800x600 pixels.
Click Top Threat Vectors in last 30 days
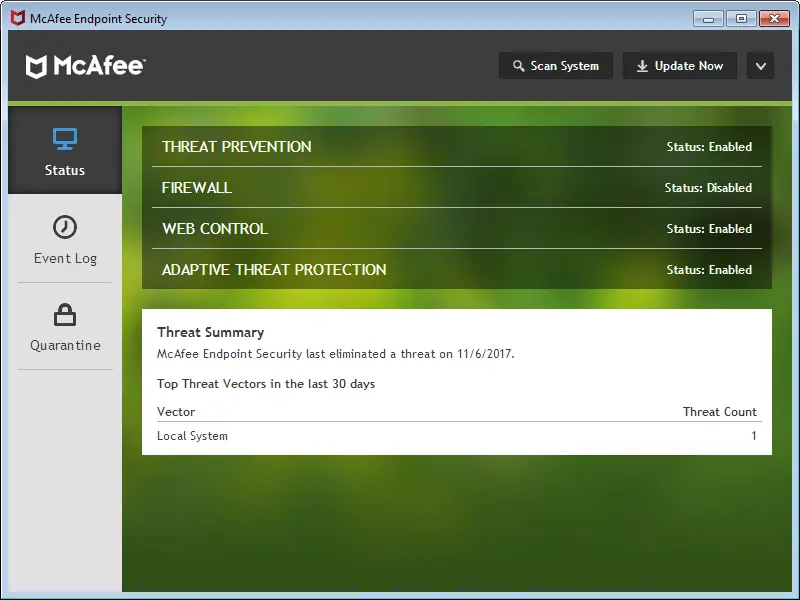[x=266, y=384]
